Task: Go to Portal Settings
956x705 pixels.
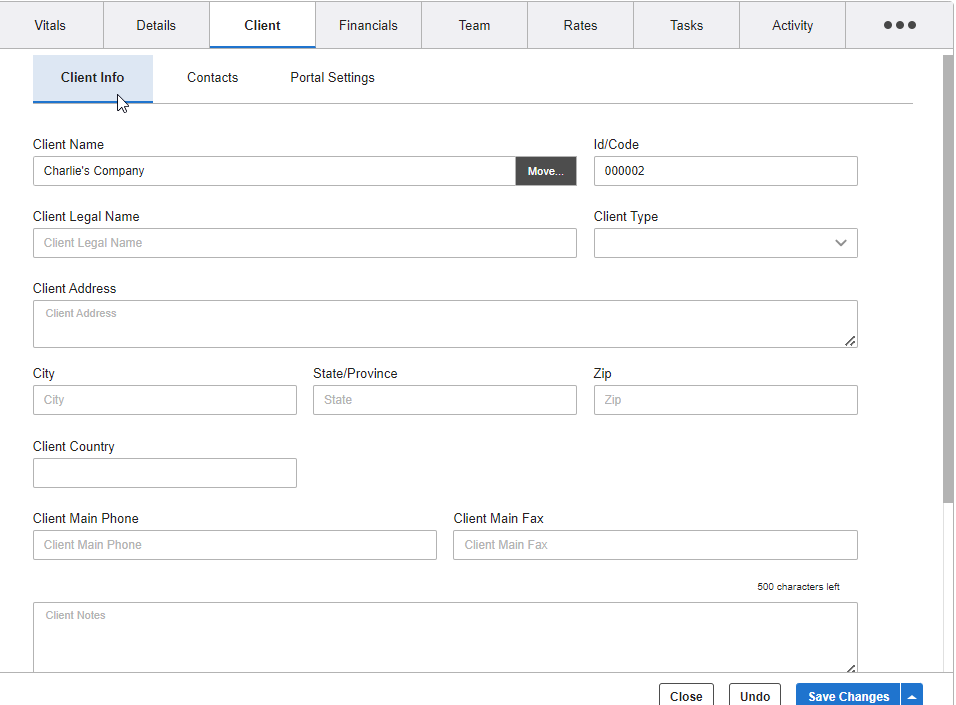Action: (x=331, y=77)
